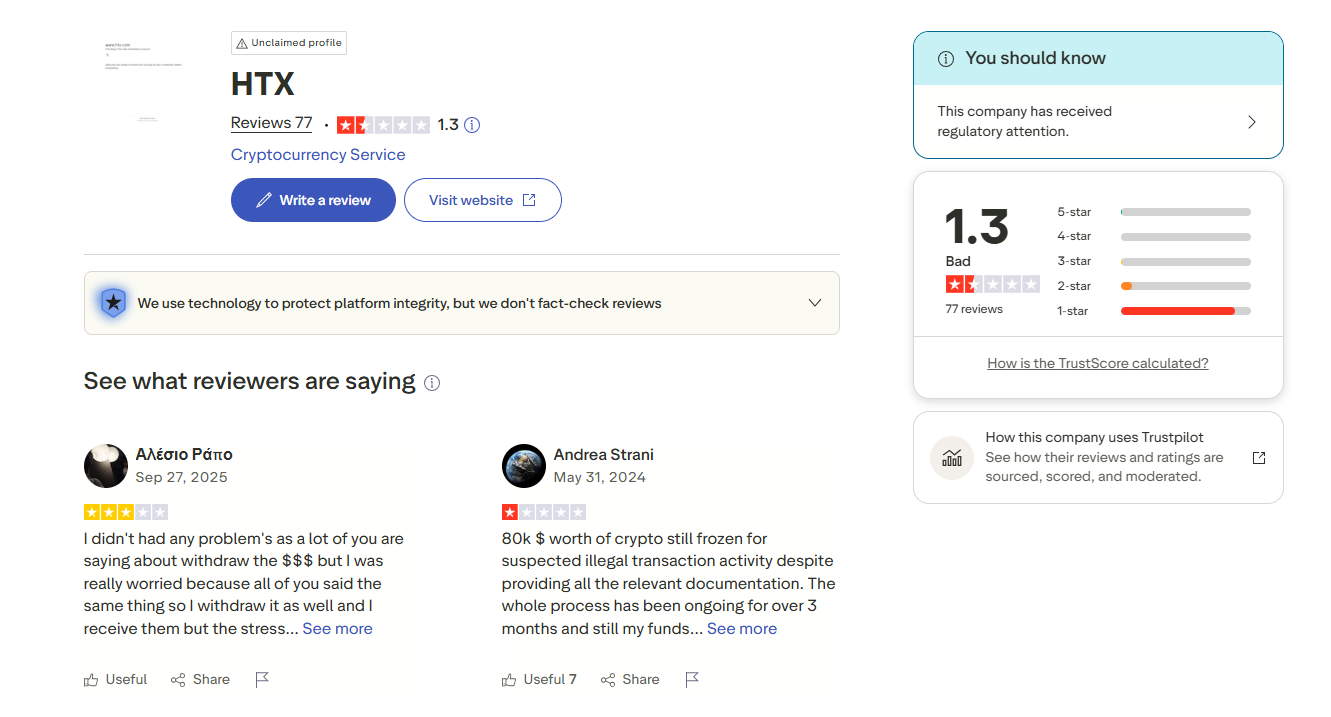The image size is (1331, 717).
Task: Click Andrea Strani's profile avatar
Action: 524,466
